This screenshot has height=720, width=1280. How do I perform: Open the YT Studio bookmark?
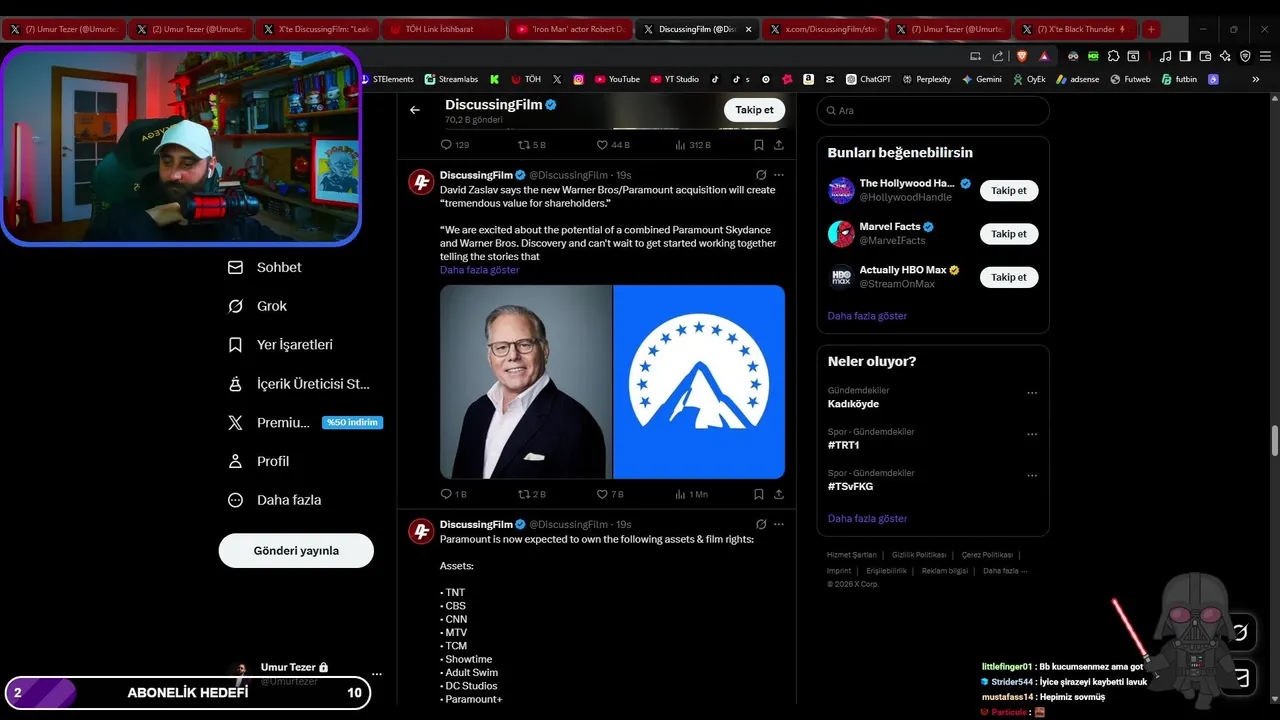(x=674, y=79)
